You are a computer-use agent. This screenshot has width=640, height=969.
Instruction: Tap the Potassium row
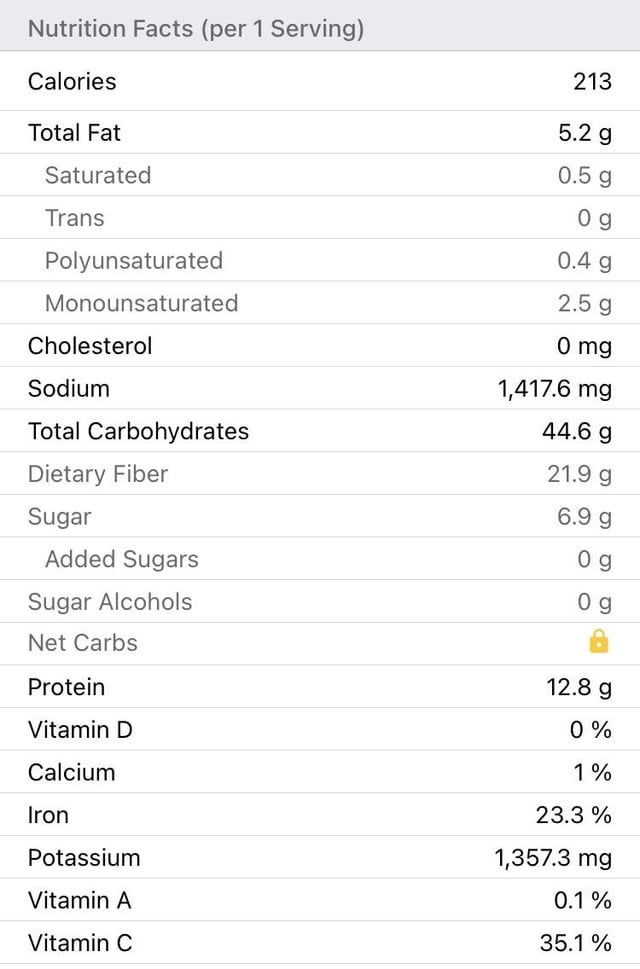(320, 857)
